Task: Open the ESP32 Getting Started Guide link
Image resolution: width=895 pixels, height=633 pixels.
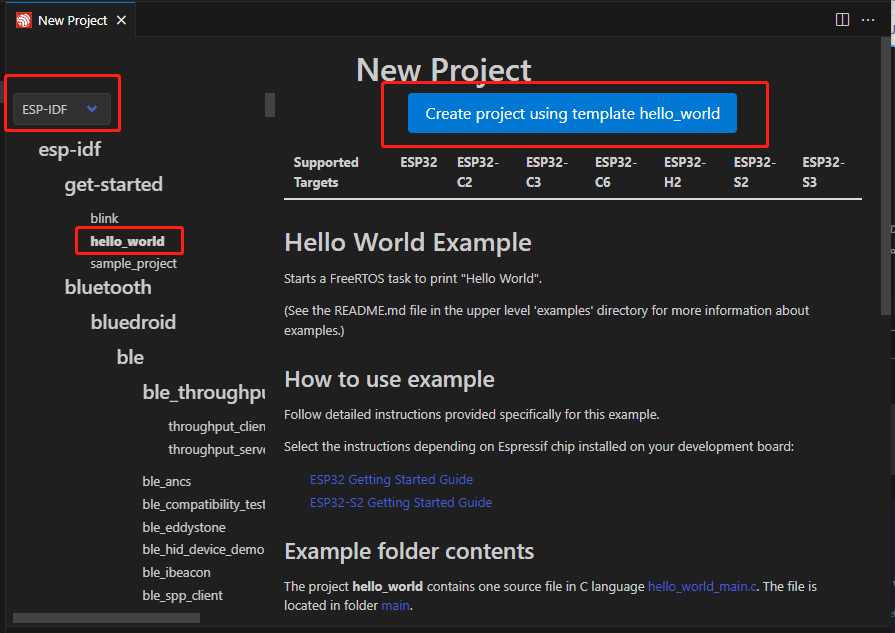Action: tap(391, 479)
